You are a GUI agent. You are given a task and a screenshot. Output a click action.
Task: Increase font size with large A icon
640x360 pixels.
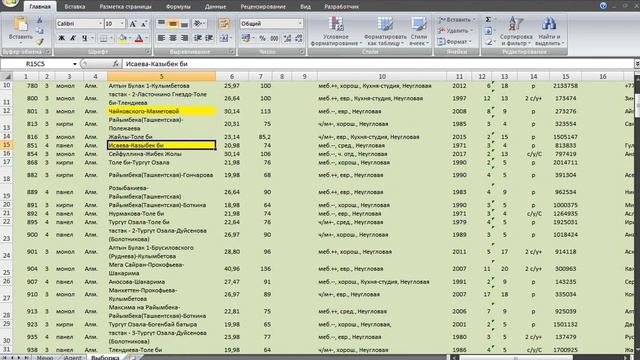coord(133,24)
